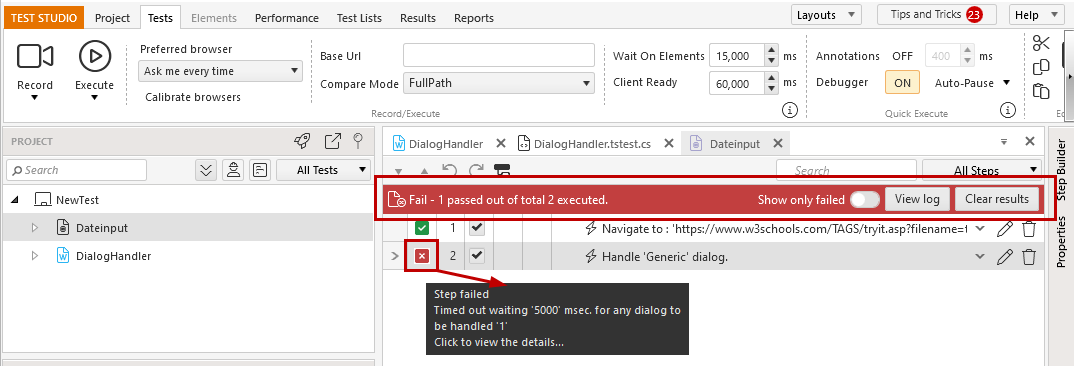Open the Preferred browser combo box
1074x366 pixels.
220,71
